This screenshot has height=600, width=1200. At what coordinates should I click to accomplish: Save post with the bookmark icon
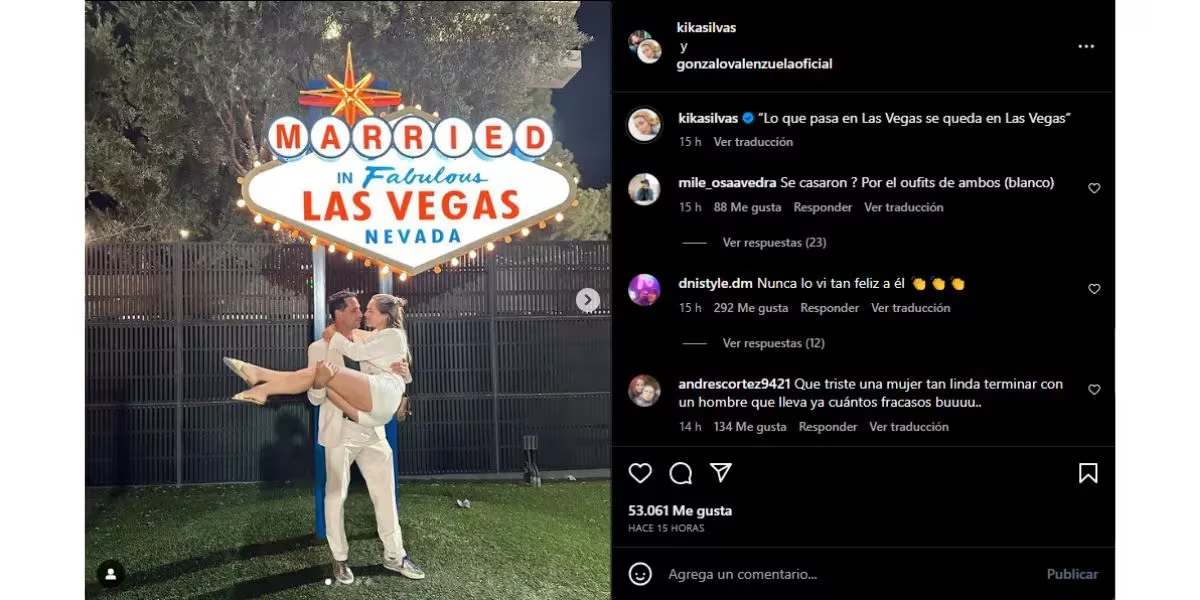pos(1088,473)
